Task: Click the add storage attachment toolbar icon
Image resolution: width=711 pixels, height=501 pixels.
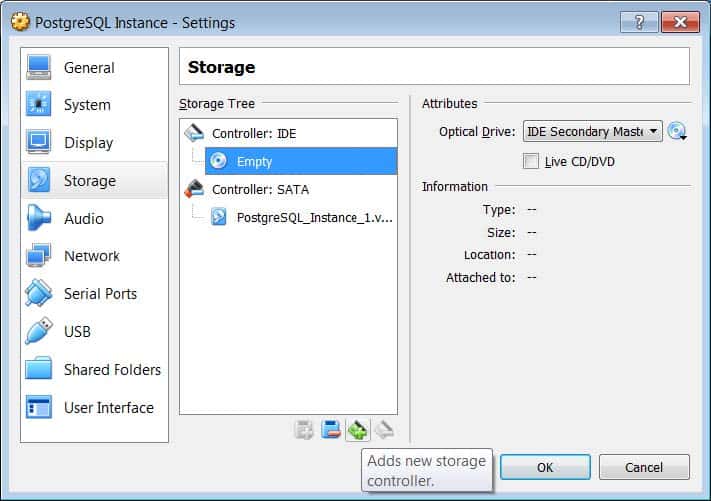Action: click(304, 429)
